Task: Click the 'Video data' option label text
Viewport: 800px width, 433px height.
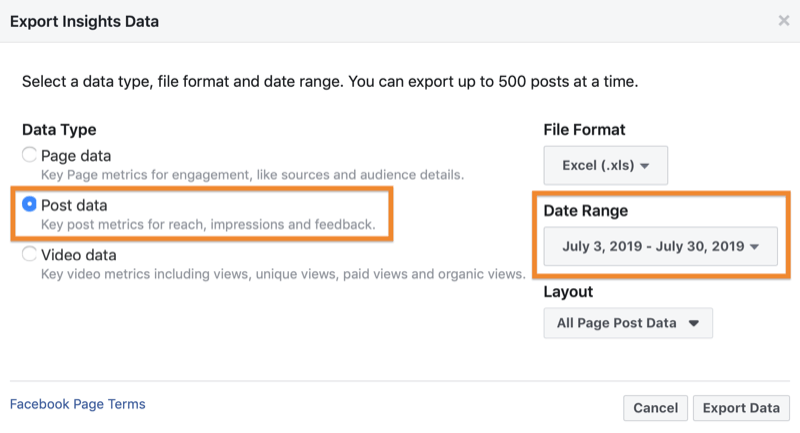Action: pos(79,254)
